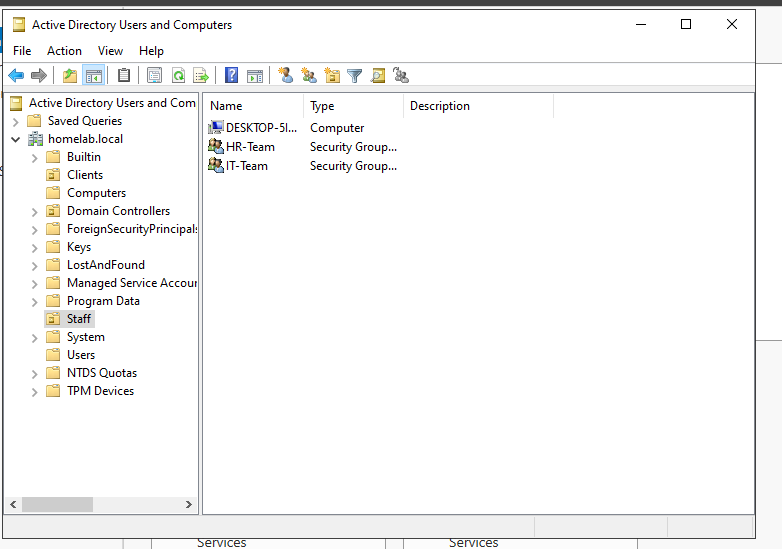Click the Back arrow toolbar icon
Image resolution: width=782 pixels, height=549 pixels.
pyautogui.click(x=16, y=75)
